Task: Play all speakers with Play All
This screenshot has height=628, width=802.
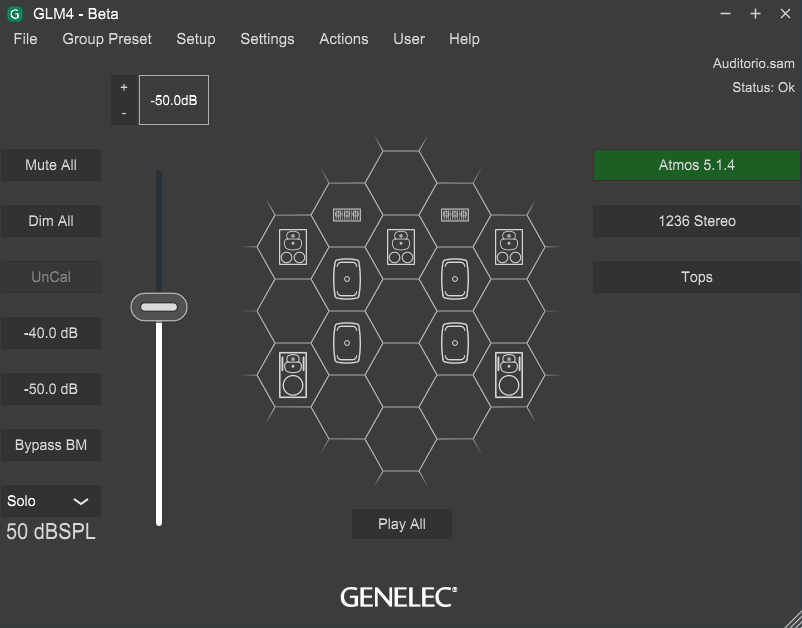Action: (401, 523)
